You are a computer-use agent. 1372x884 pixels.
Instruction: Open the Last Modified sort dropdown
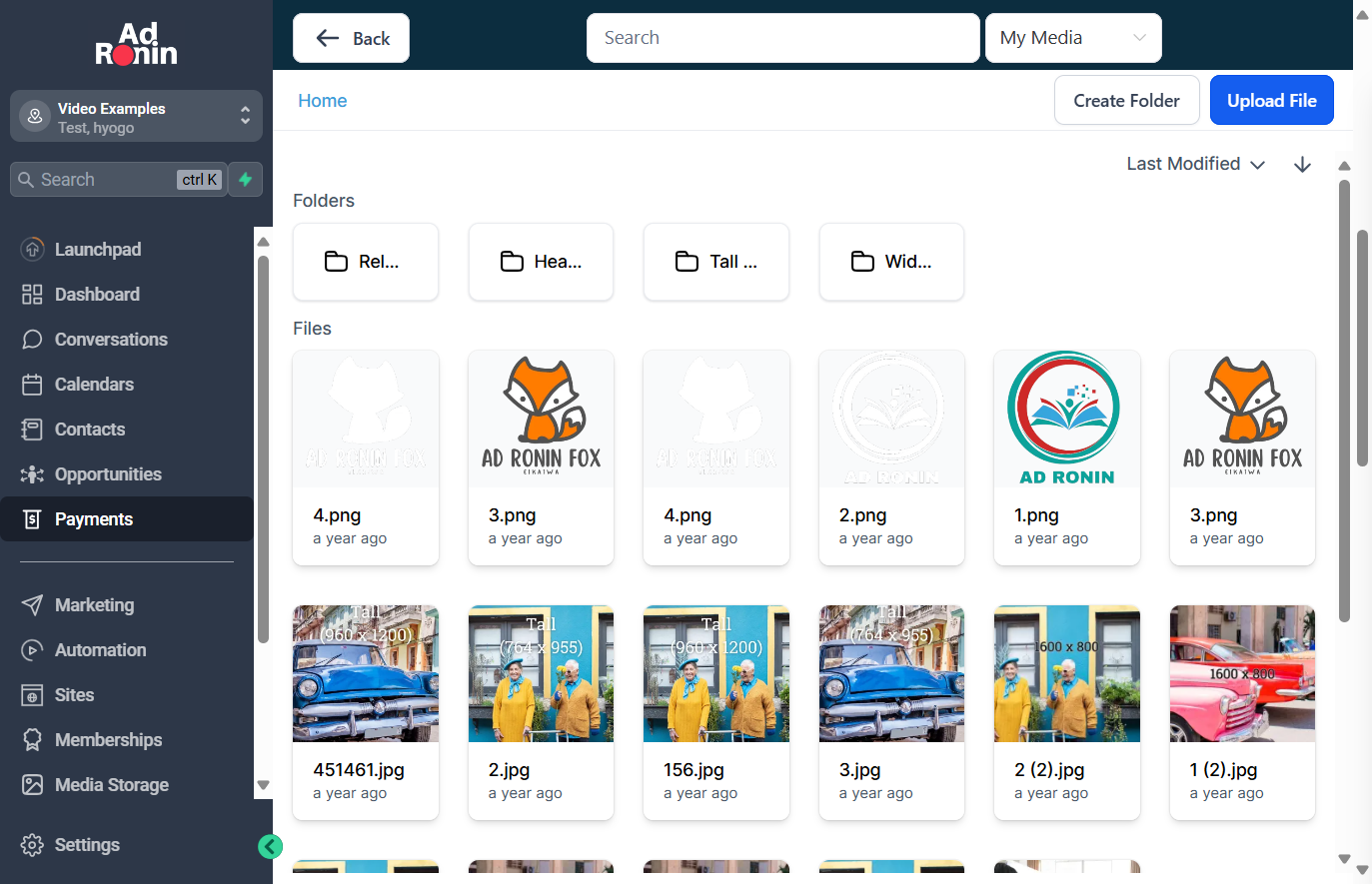point(1195,164)
